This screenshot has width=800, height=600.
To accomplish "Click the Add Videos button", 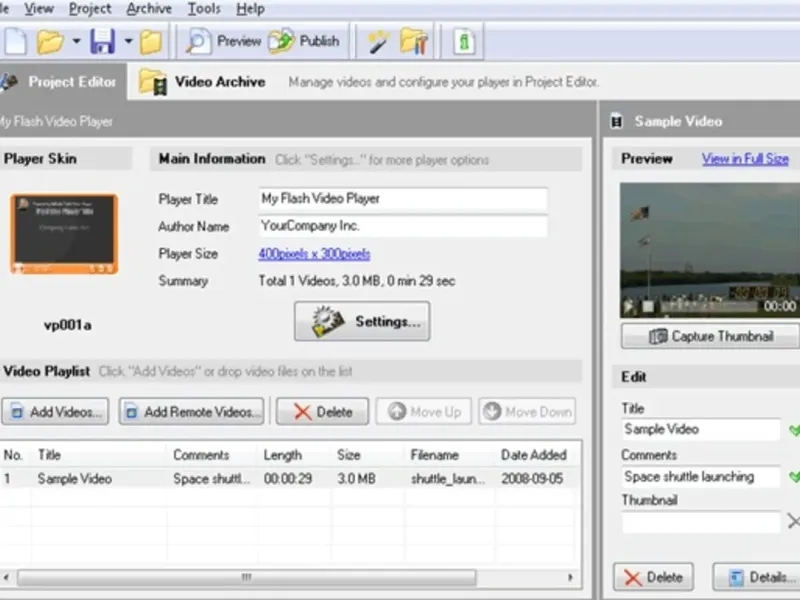I will [55, 412].
